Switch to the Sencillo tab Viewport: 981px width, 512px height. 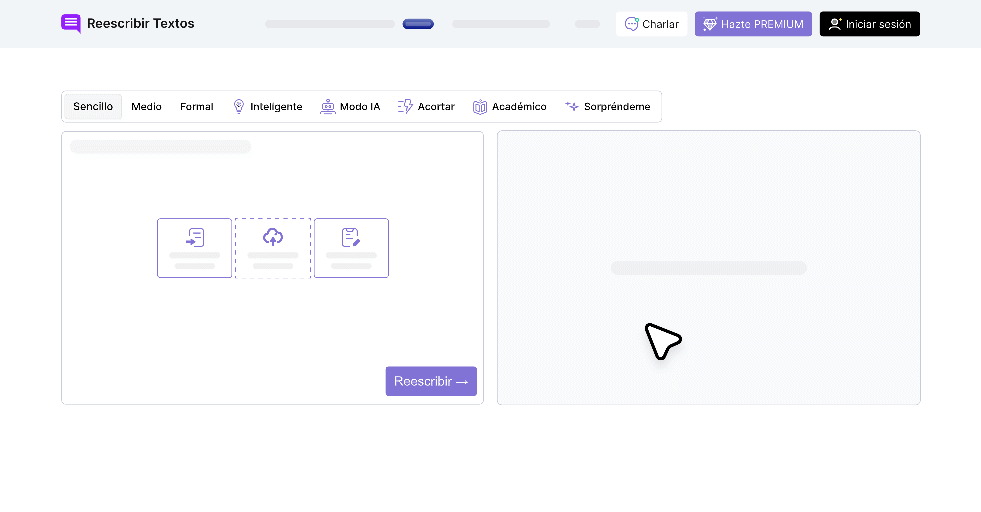coord(93,106)
